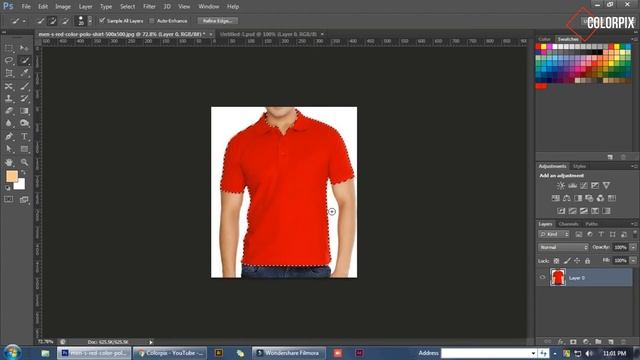Open the Select menu
This screenshot has height=360, width=640.
pyautogui.click(x=127, y=7)
